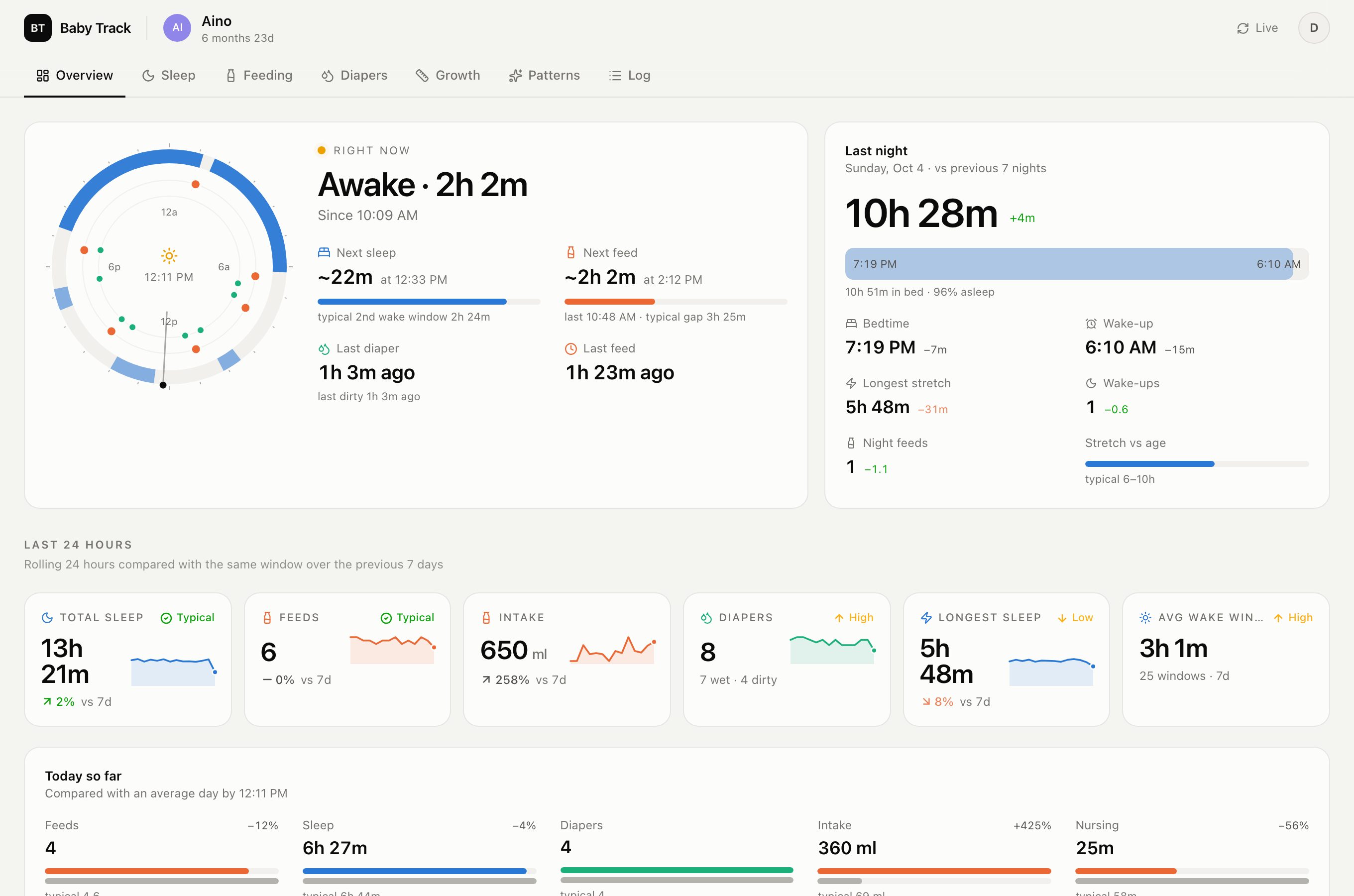Click the Awake 2h 2m status heading
Image resolution: width=1354 pixels, height=896 pixels.
coord(423,185)
